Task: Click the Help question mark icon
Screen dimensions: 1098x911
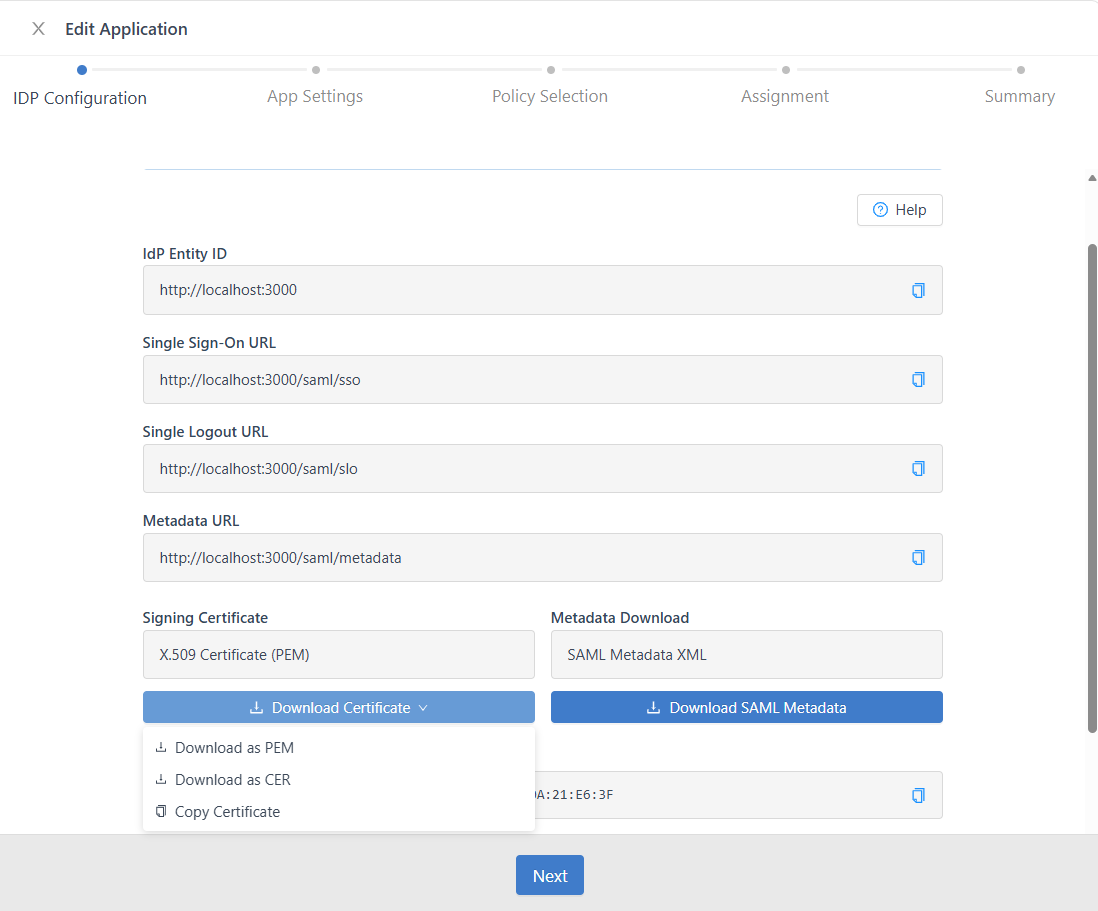Action: [880, 210]
